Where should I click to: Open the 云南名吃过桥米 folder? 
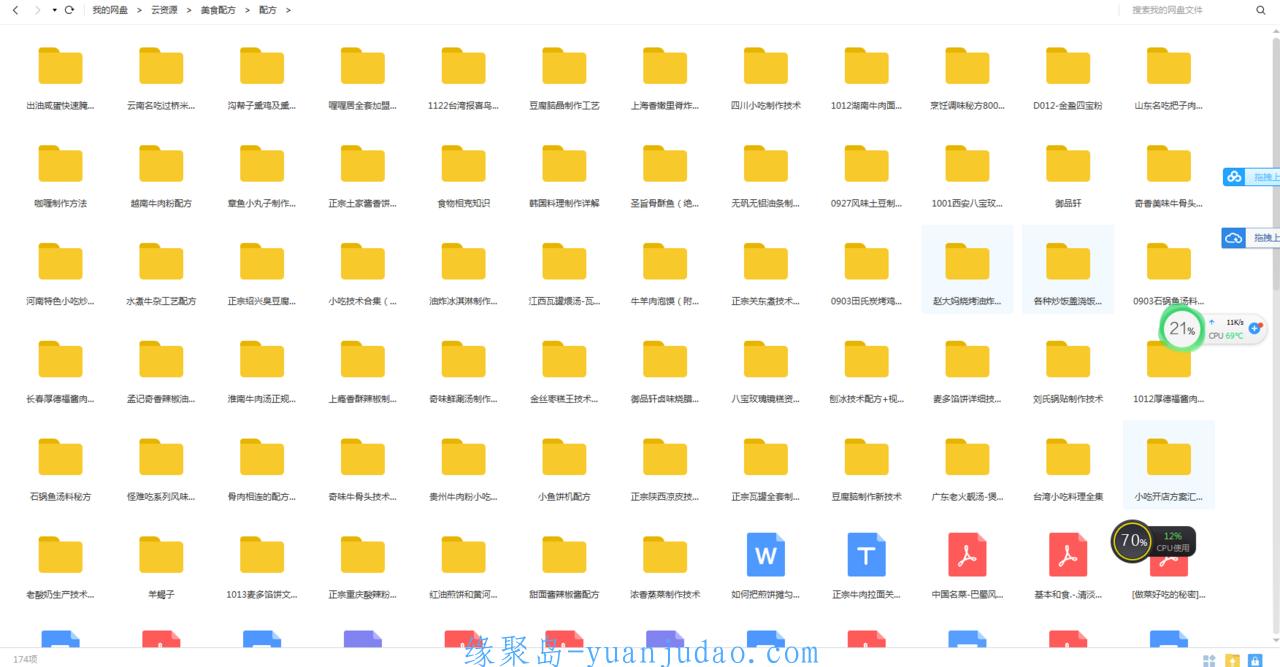(161, 77)
